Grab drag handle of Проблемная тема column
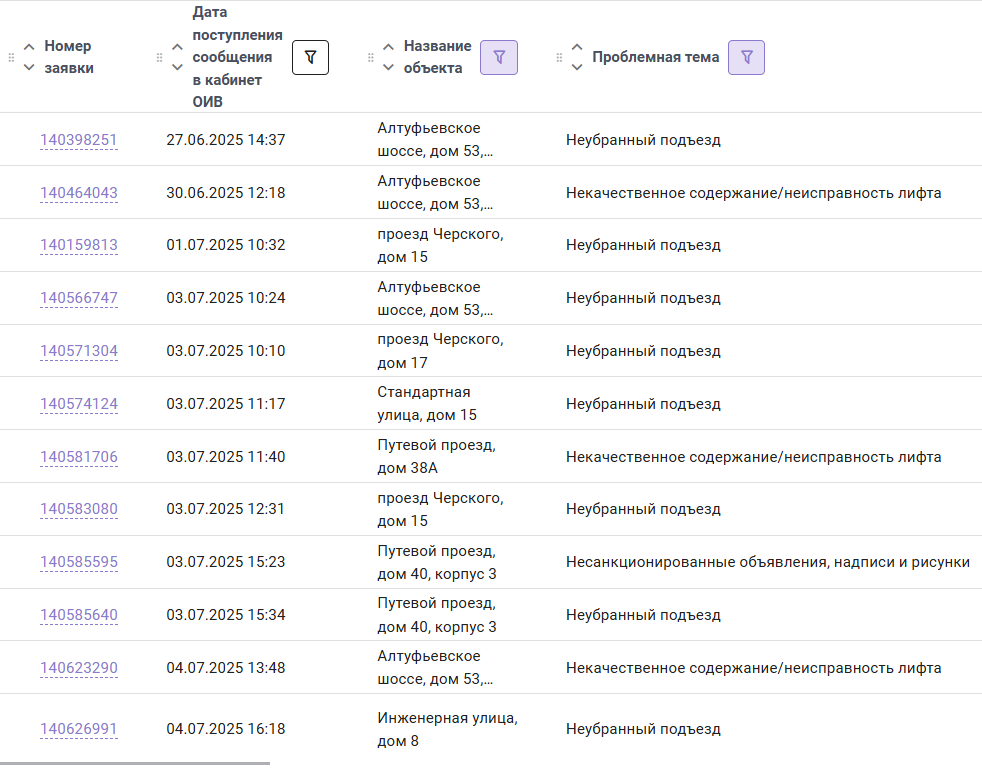 coord(559,58)
